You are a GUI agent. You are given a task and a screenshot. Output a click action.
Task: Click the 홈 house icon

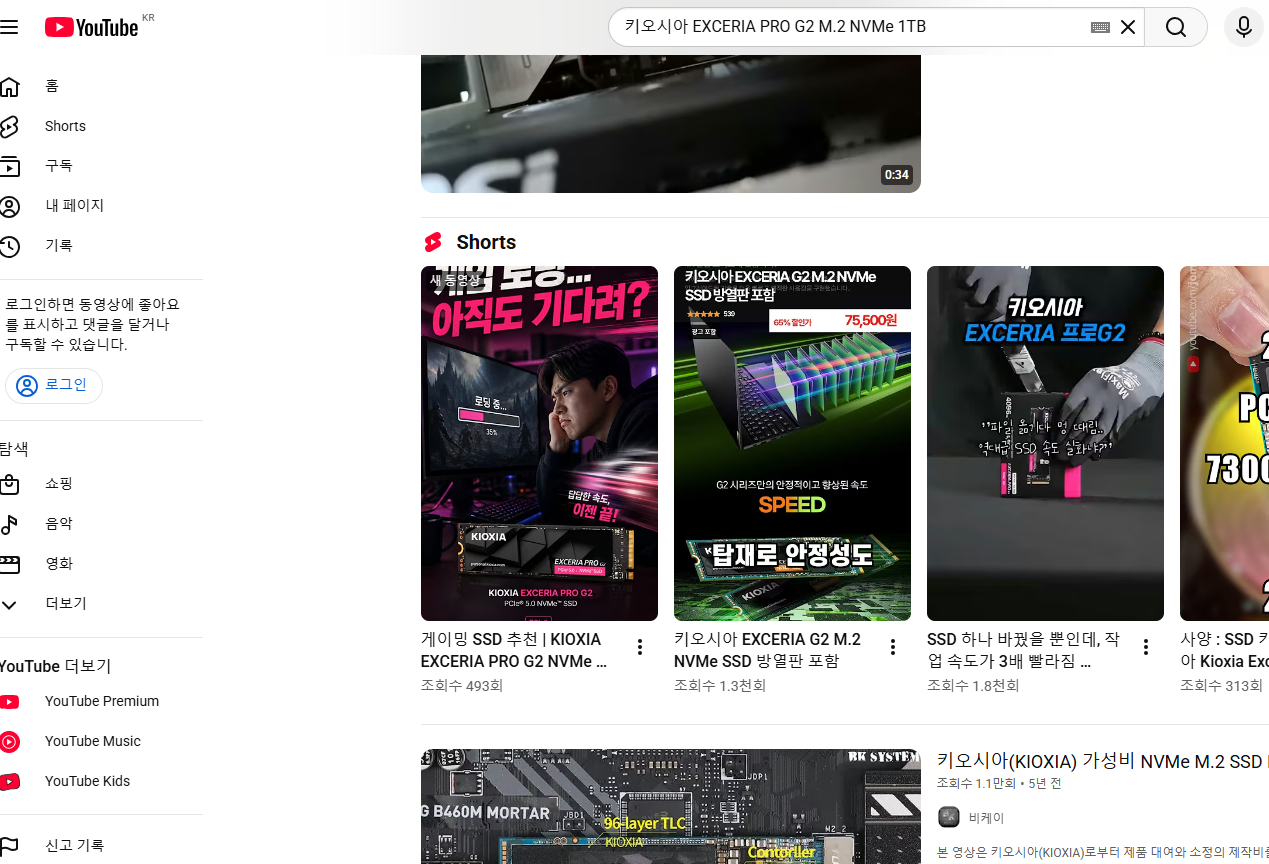pyautogui.click(x=9, y=86)
